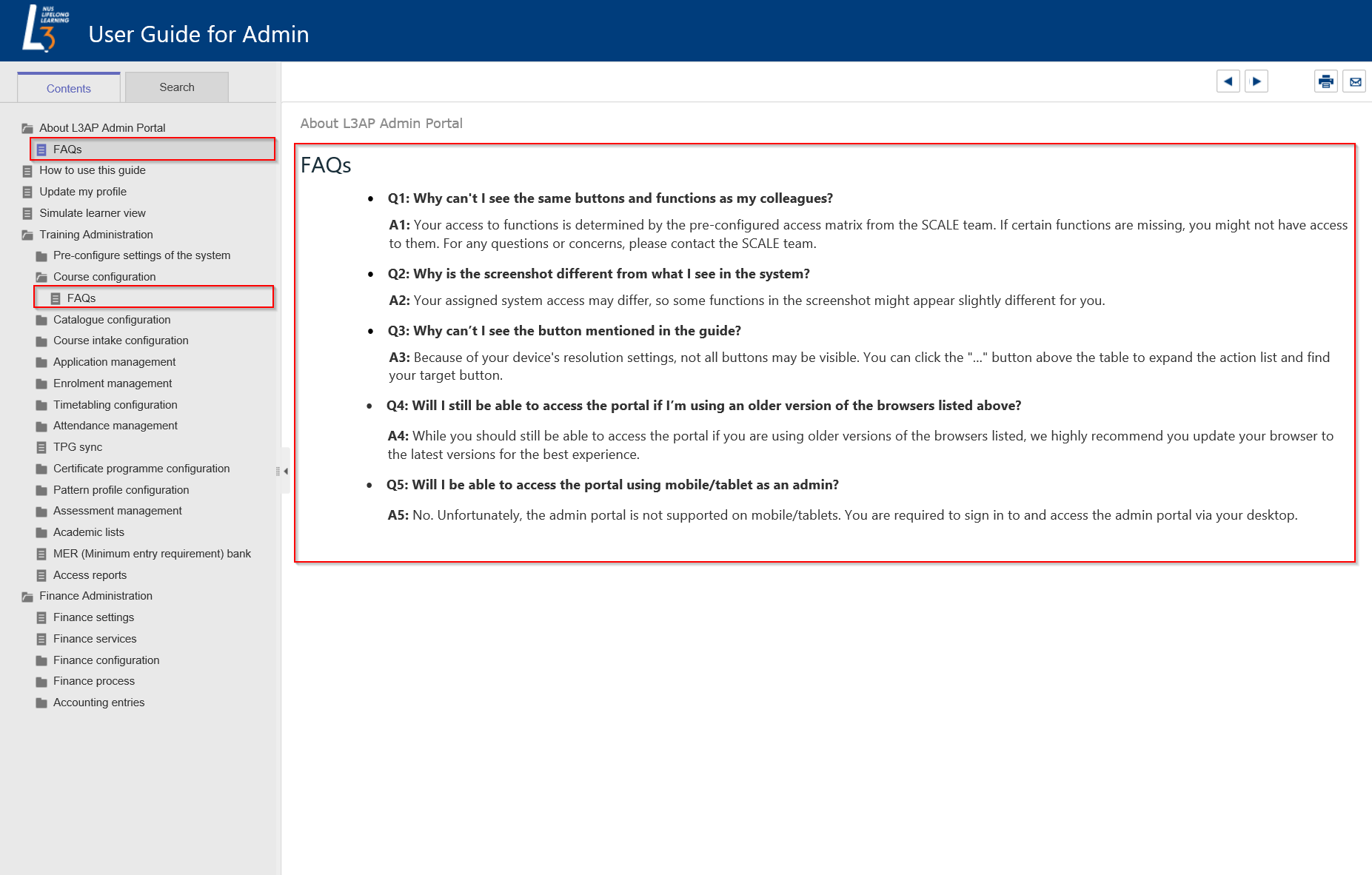
Task: Click the document icon beside Finance settings
Action: [42, 617]
